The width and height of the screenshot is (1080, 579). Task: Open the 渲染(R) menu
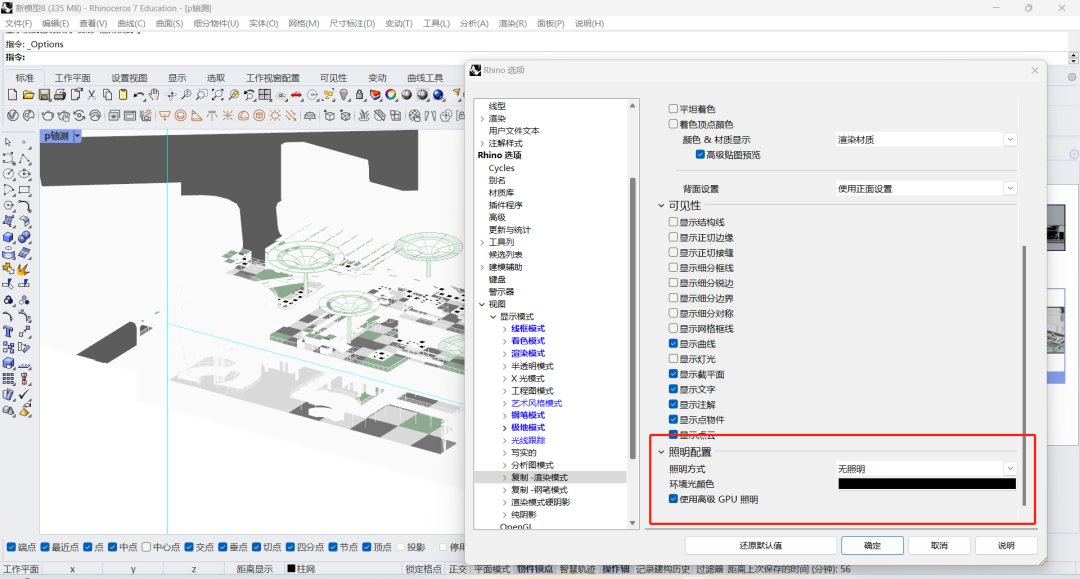pos(512,23)
